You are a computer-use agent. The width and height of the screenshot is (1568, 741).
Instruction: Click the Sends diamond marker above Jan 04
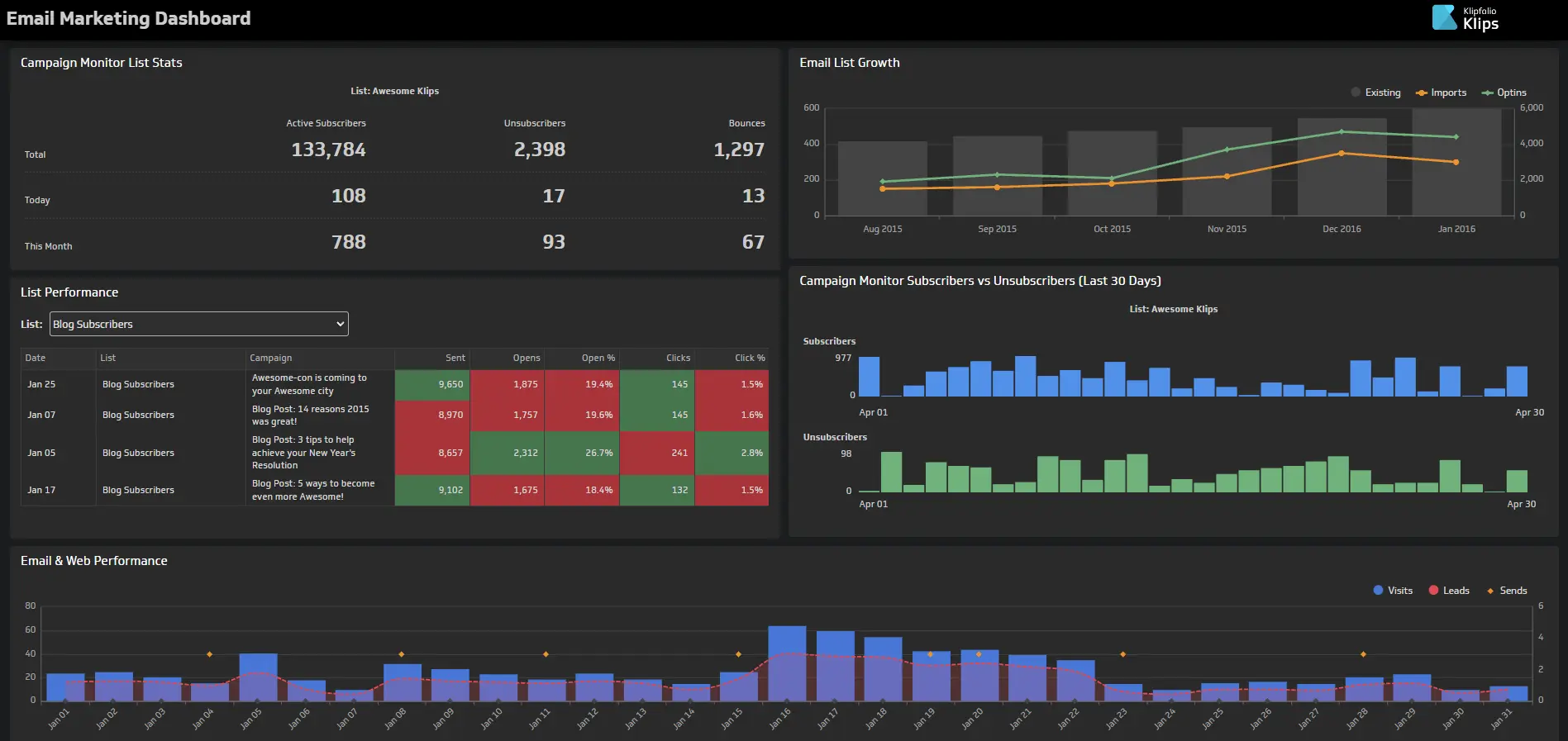pyautogui.click(x=209, y=654)
